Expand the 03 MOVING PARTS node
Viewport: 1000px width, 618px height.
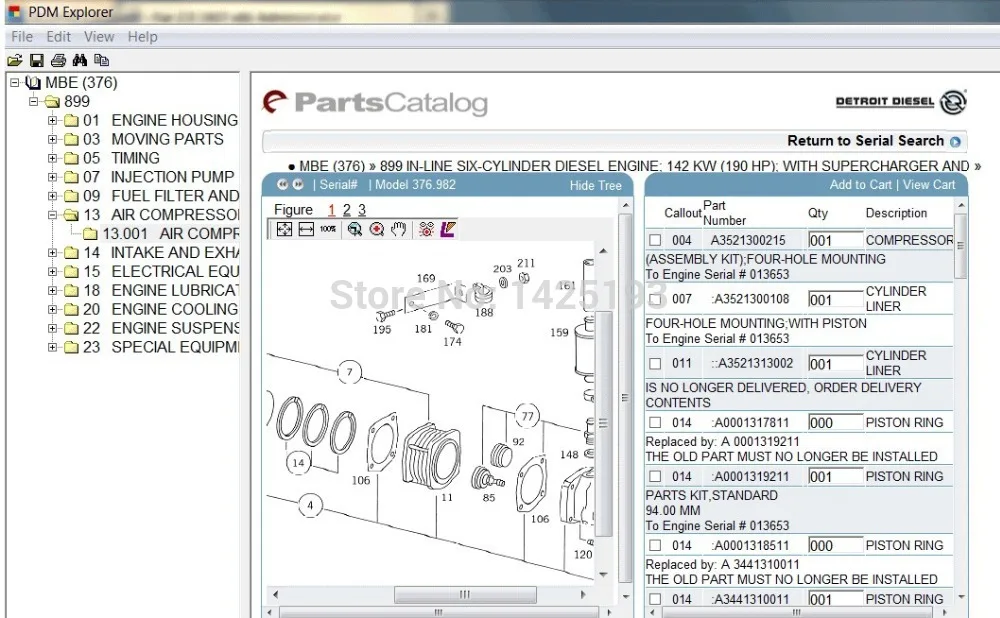click(53, 139)
